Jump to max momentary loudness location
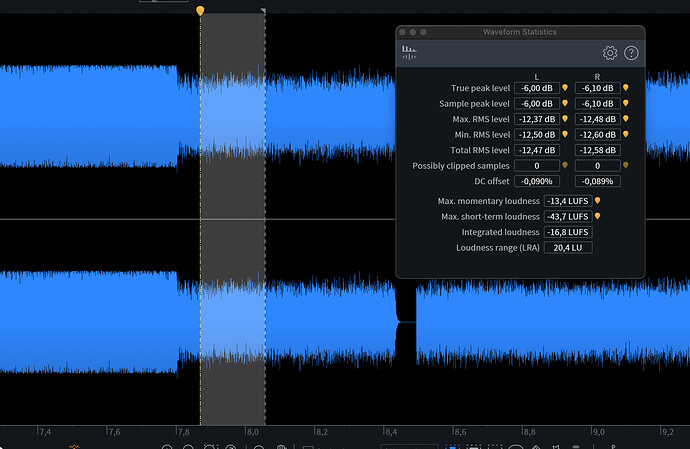Screen dimensions: 690x449 pyautogui.click(x=598, y=201)
